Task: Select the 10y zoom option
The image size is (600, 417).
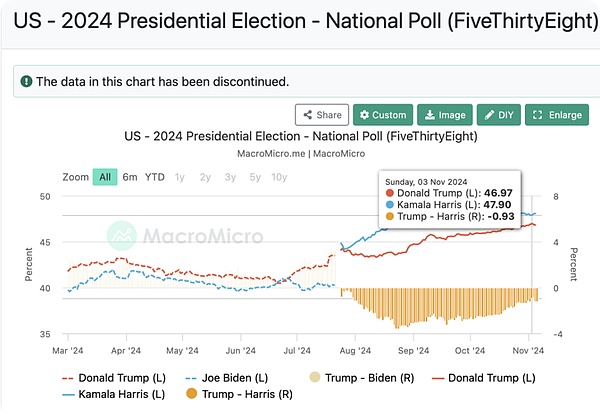Action: pos(280,177)
